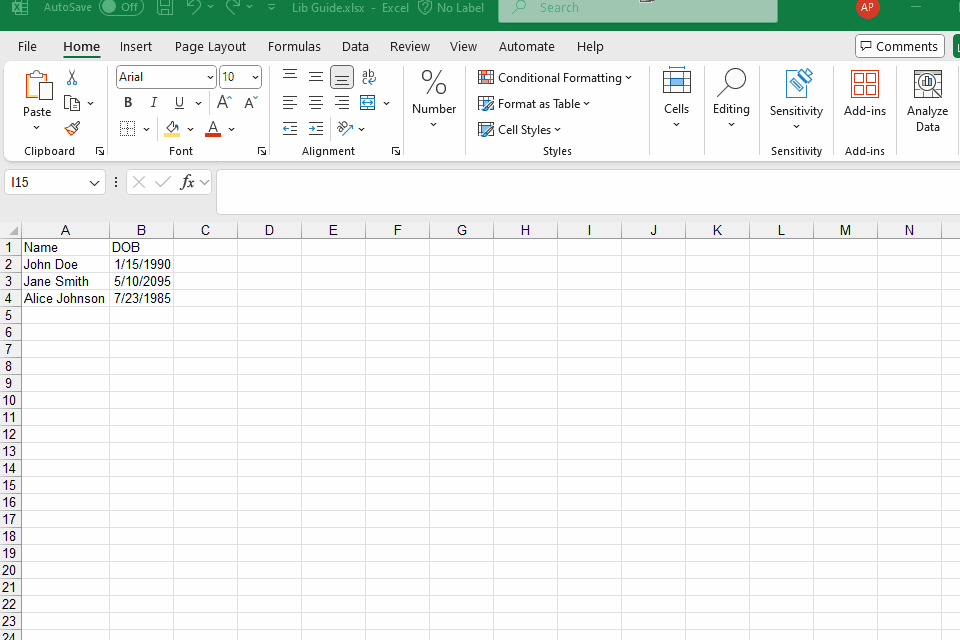
Task: Open the Comments pane
Action: (899, 47)
